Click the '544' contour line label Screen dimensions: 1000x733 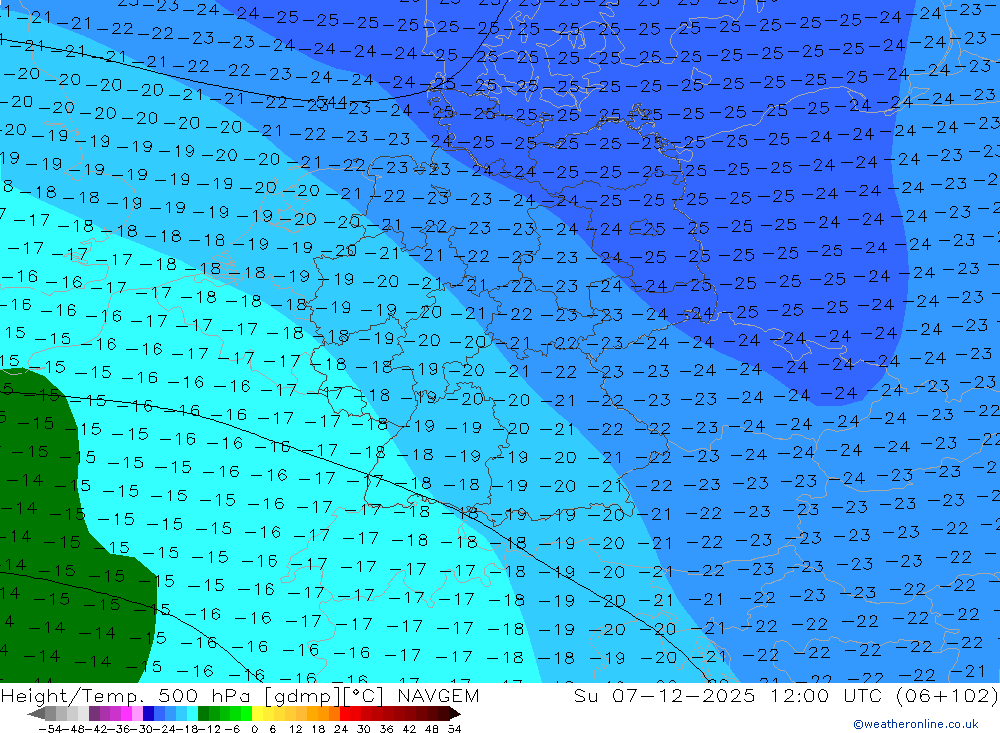(x=331, y=103)
